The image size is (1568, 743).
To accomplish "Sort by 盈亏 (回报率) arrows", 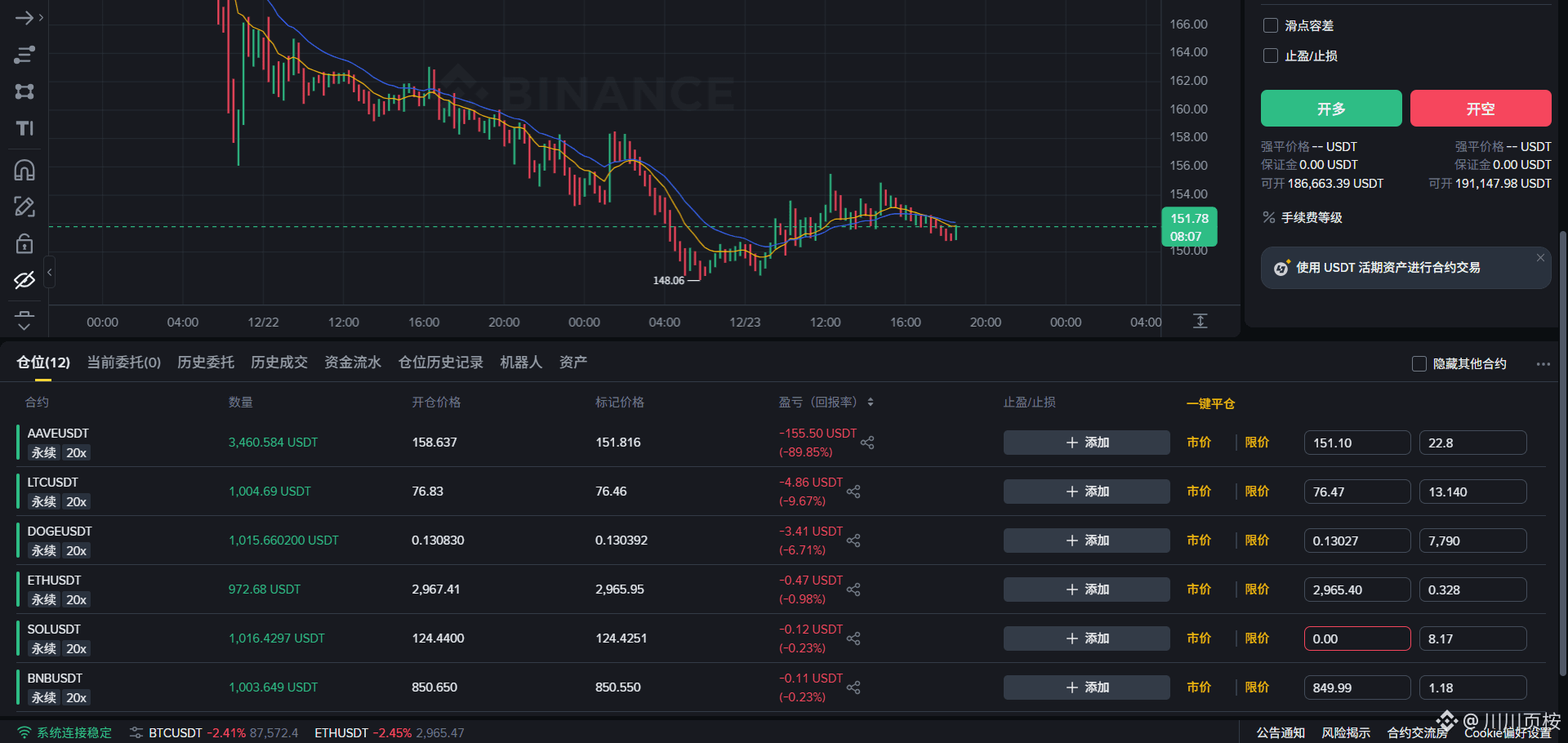I will click(871, 402).
